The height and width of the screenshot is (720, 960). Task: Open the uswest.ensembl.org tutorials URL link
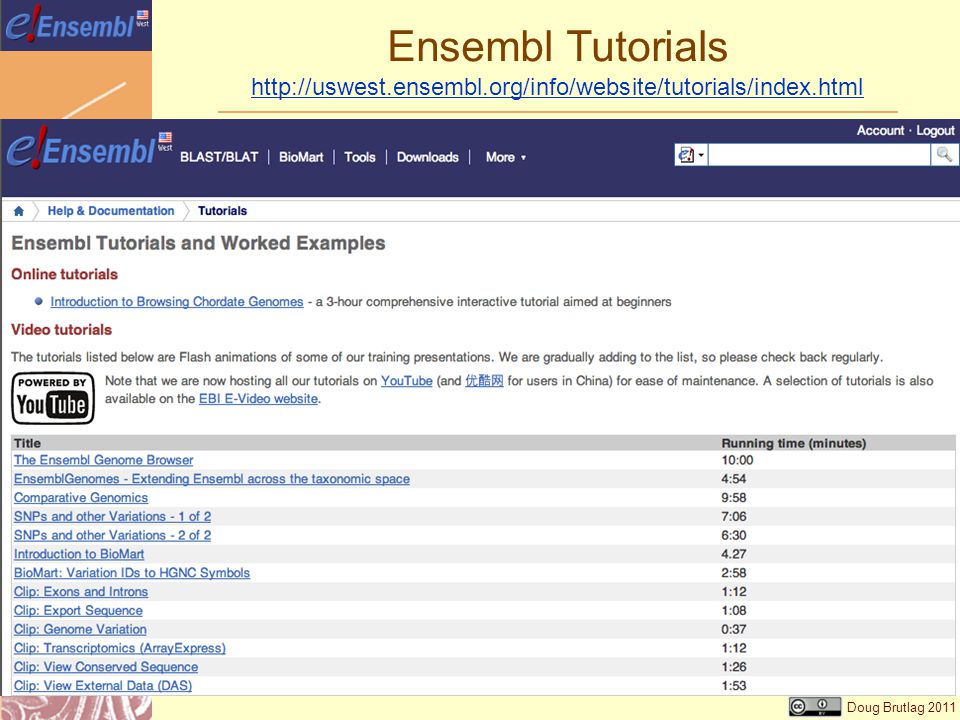(557, 87)
